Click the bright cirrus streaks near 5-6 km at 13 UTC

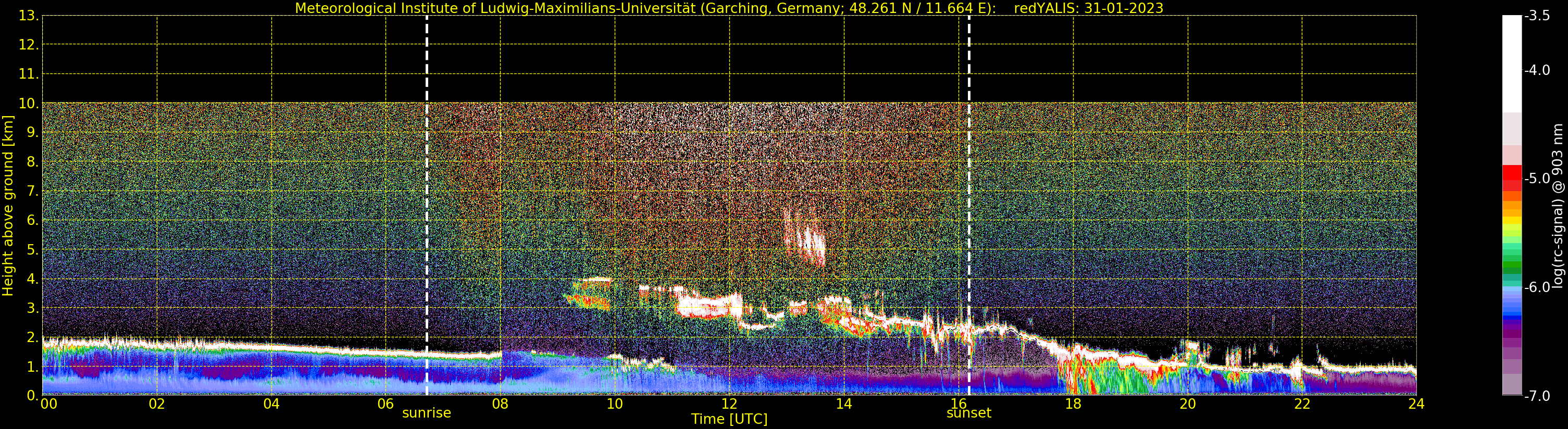(805, 237)
